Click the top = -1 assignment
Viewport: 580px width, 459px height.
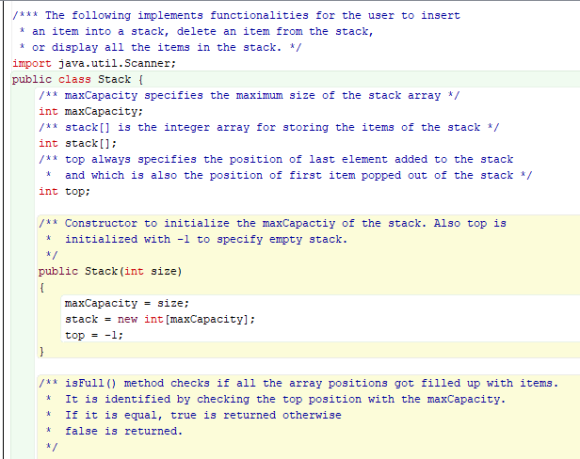[x=94, y=335]
